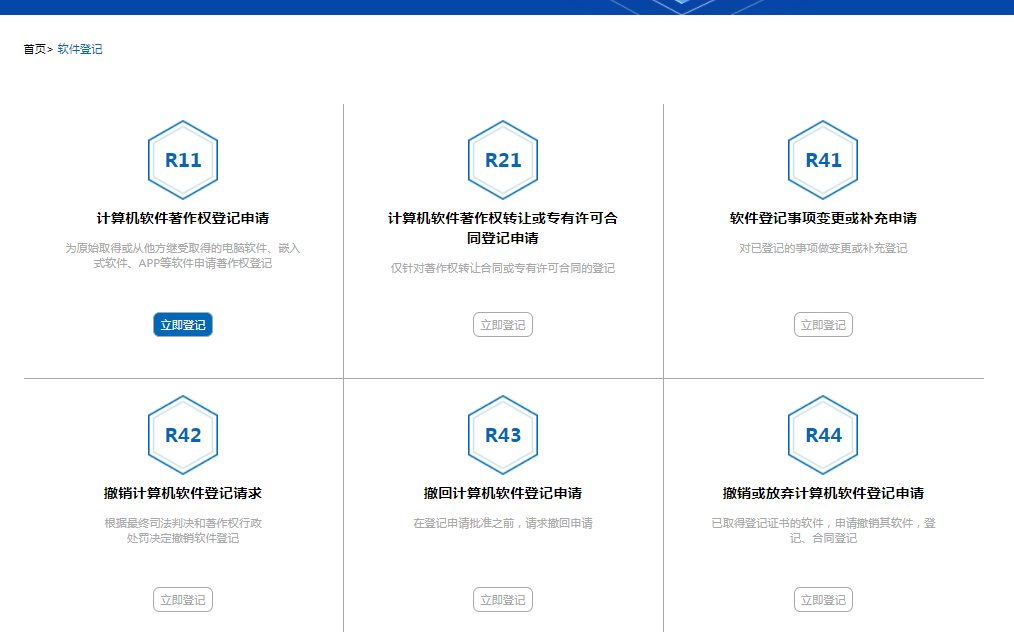Click the R21 hexagon badge icon
The width and height of the screenshot is (1014, 632).
pos(503,158)
